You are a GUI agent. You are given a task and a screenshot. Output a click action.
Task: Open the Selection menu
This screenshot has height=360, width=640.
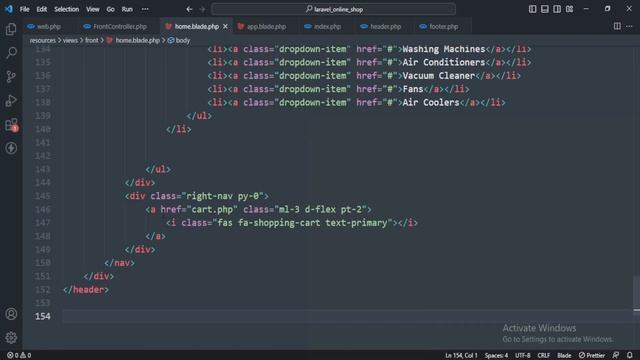pyautogui.click(x=67, y=9)
